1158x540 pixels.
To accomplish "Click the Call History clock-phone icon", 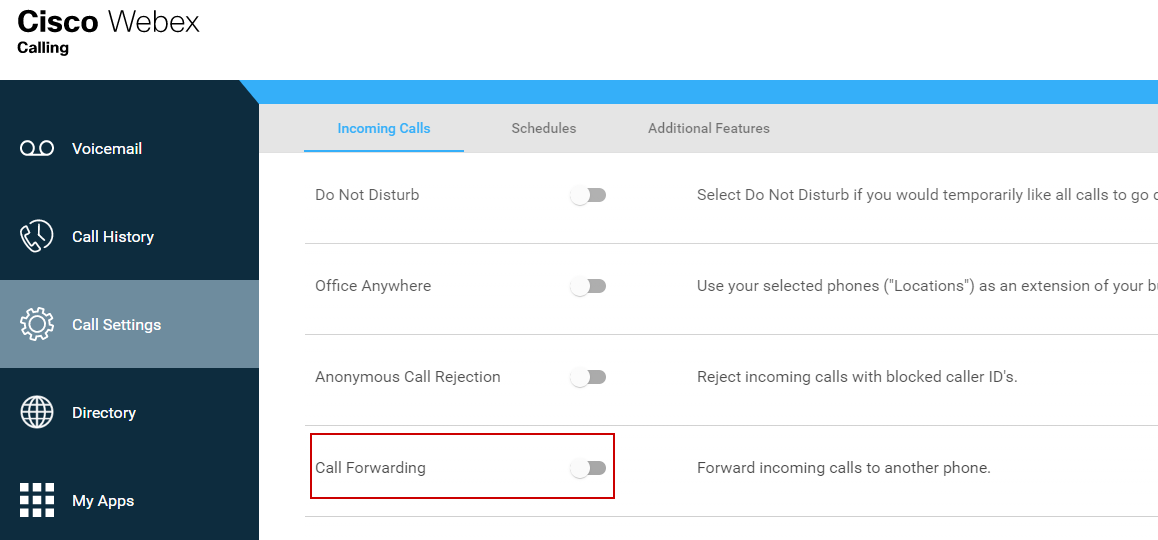I will (37, 237).
